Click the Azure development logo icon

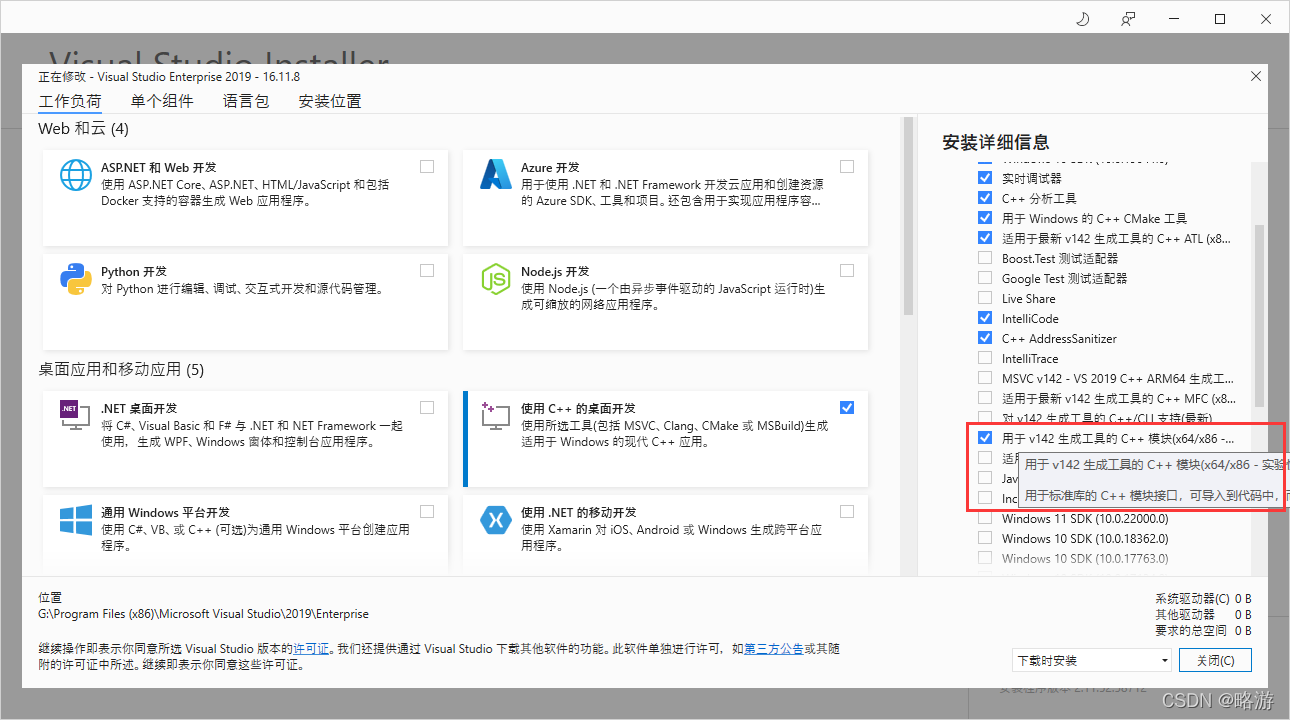pos(496,175)
